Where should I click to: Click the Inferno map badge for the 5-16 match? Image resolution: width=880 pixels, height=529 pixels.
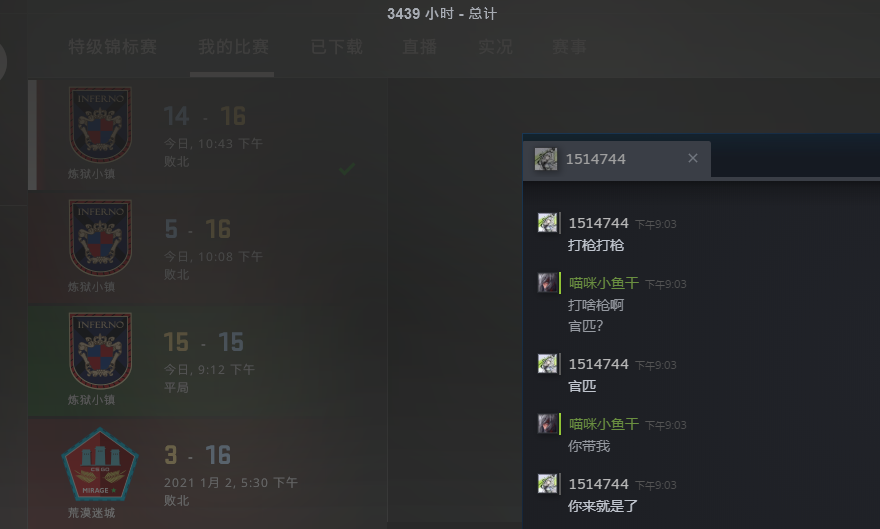pos(100,238)
